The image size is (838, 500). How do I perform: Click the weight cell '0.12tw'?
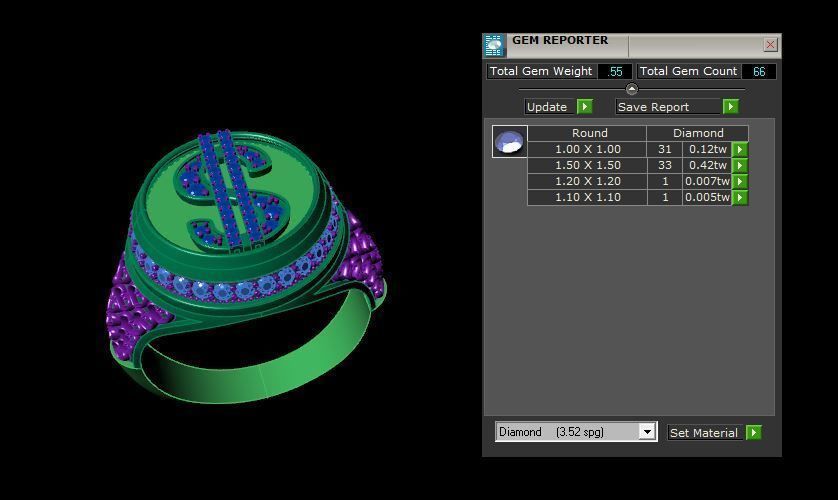click(x=707, y=150)
